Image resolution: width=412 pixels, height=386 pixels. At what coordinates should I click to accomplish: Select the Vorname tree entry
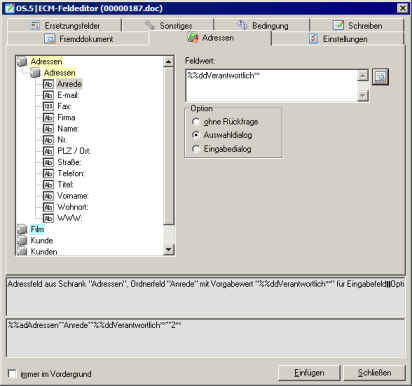(x=73, y=196)
